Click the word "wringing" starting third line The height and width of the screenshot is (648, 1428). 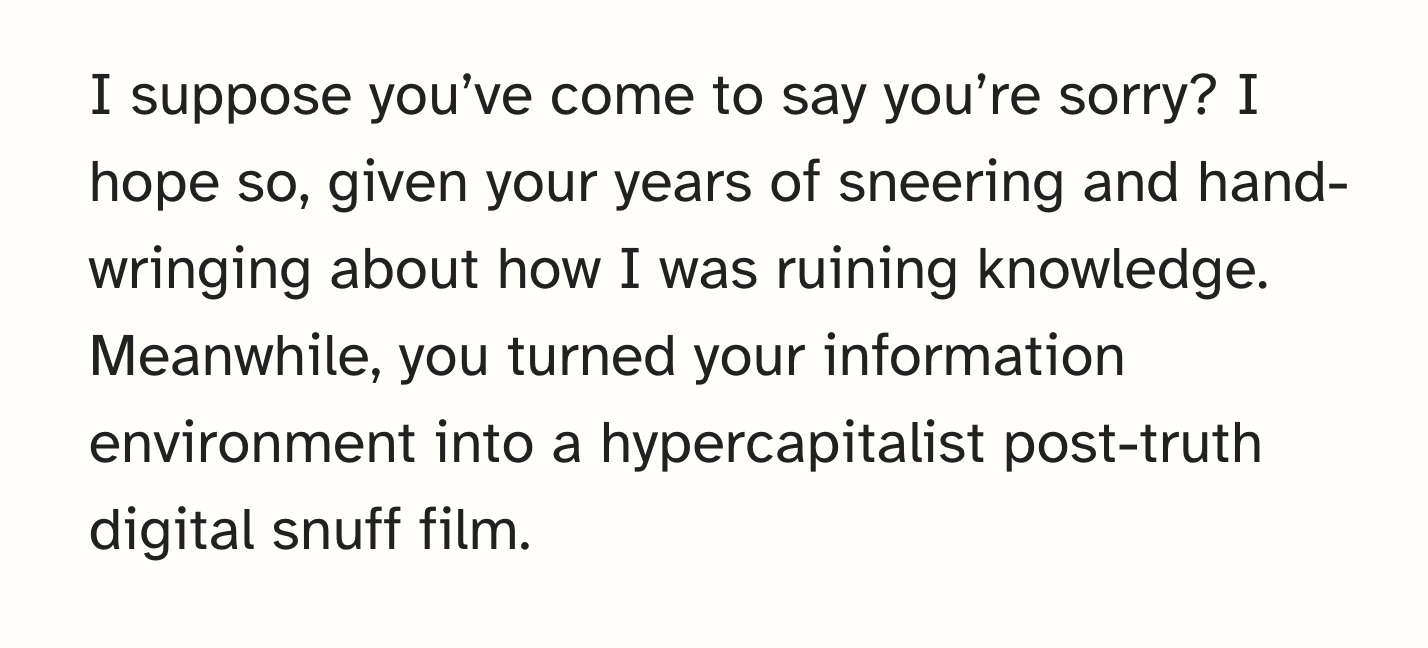pyautogui.click(x=201, y=273)
